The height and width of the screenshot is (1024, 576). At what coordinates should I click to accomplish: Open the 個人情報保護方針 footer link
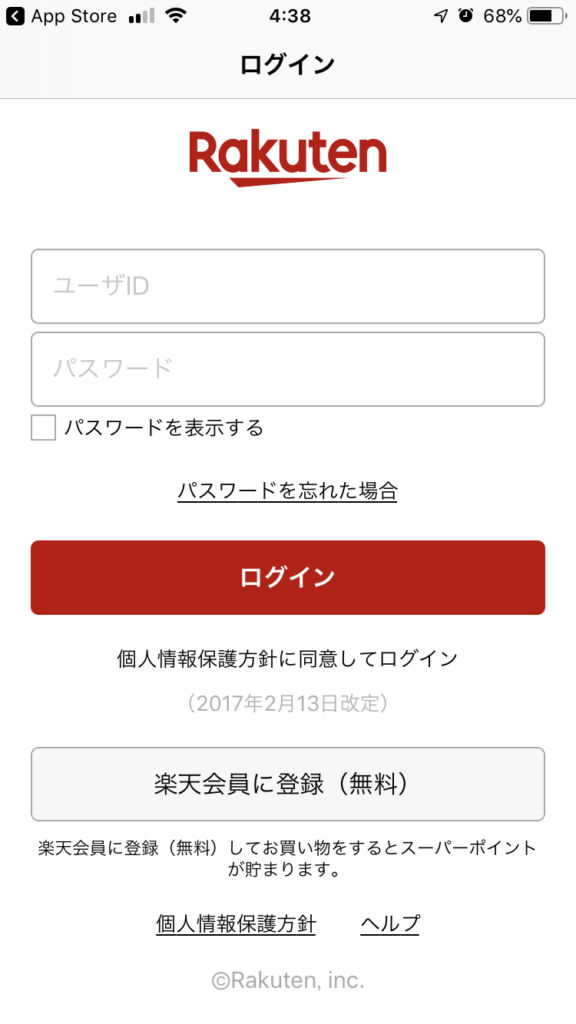pos(236,924)
